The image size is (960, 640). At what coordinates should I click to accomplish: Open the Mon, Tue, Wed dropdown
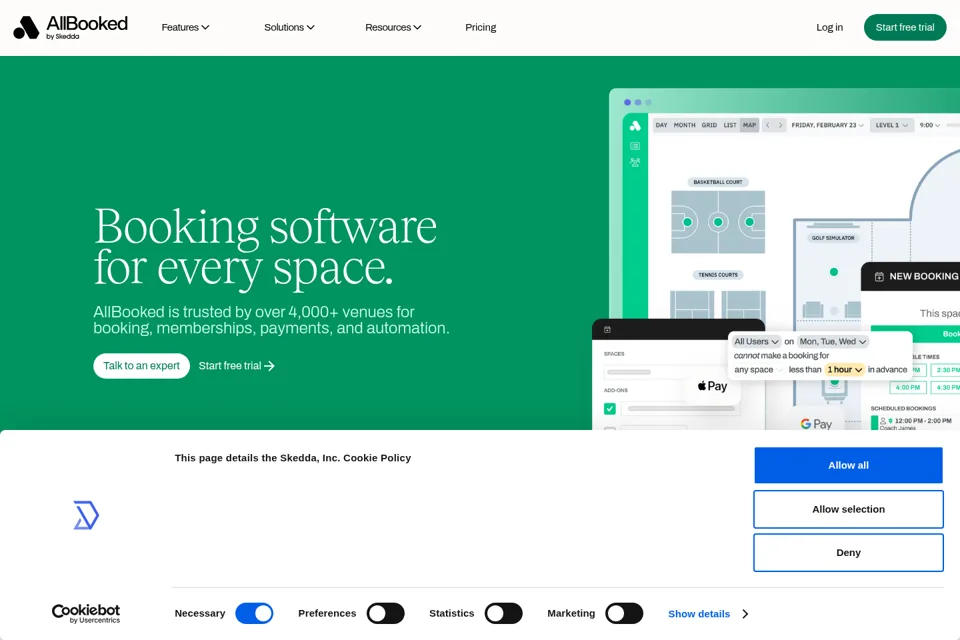tap(833, 342)
